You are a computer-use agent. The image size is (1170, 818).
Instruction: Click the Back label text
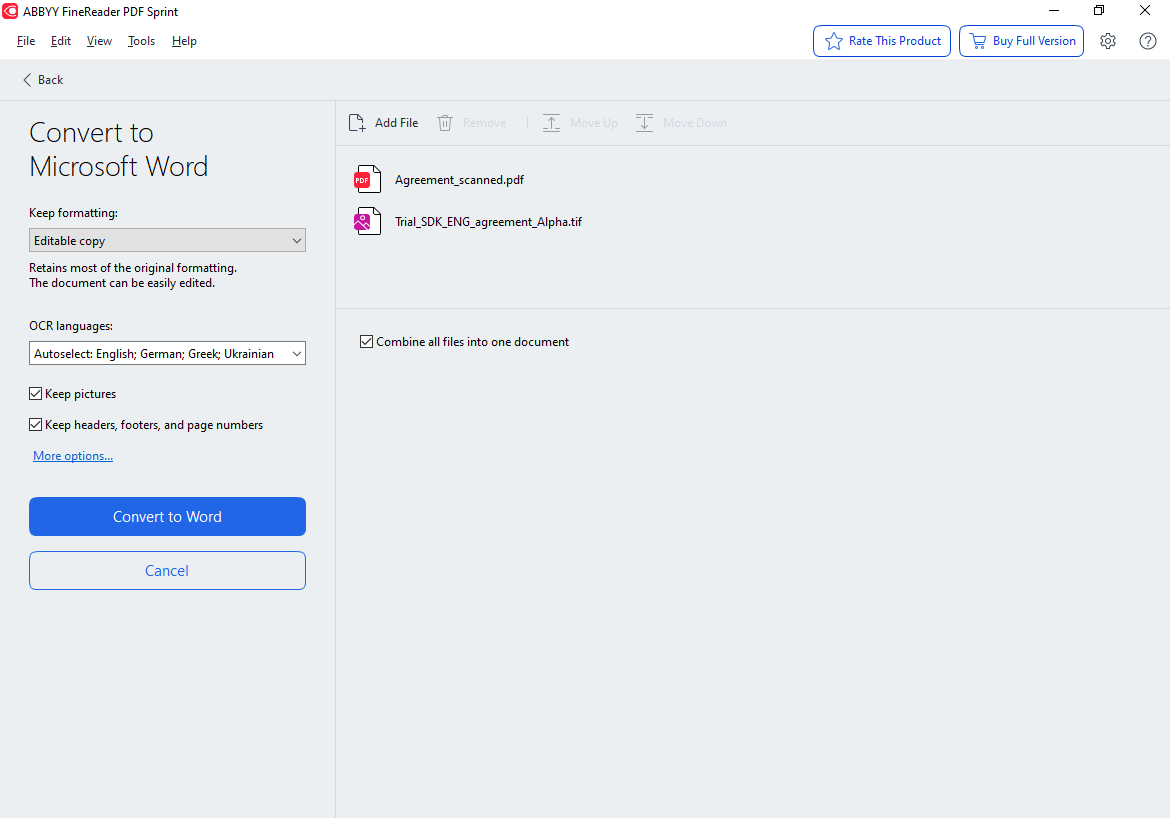pos(51,80)
